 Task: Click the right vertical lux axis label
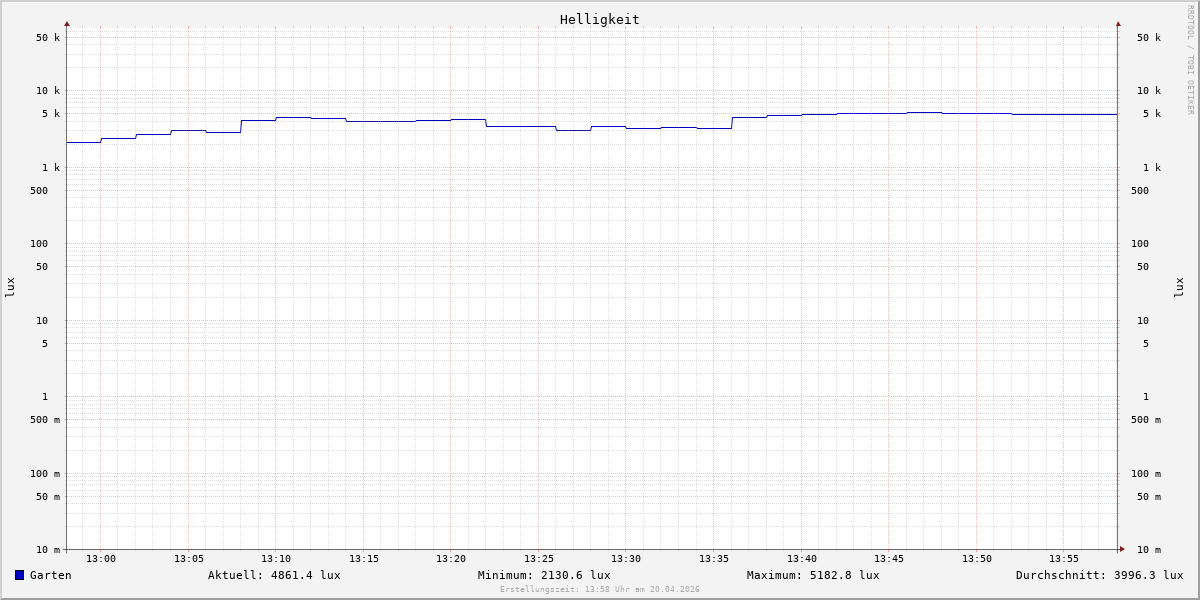pos(1180,288)
